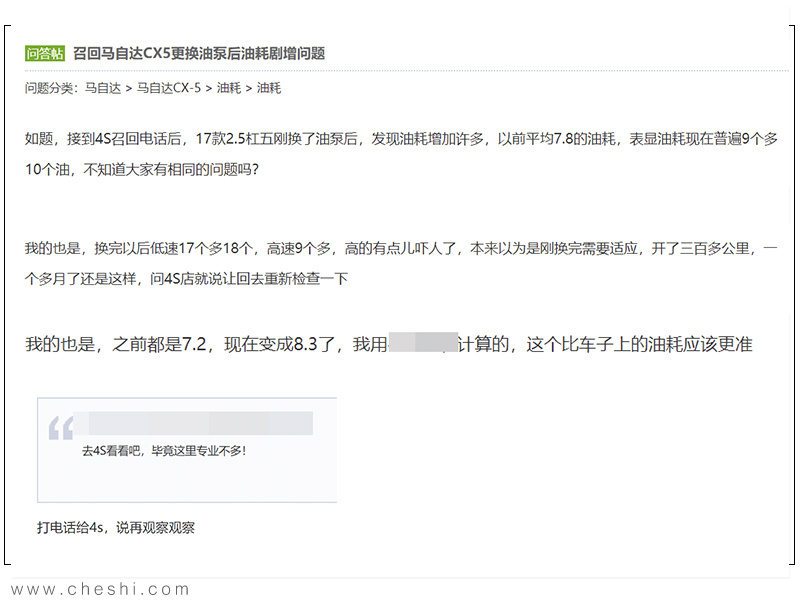The width and height of the screenshot is (800, 600).
Task: Open the 马自达 category breadcrumb
Action: [103, 88]
